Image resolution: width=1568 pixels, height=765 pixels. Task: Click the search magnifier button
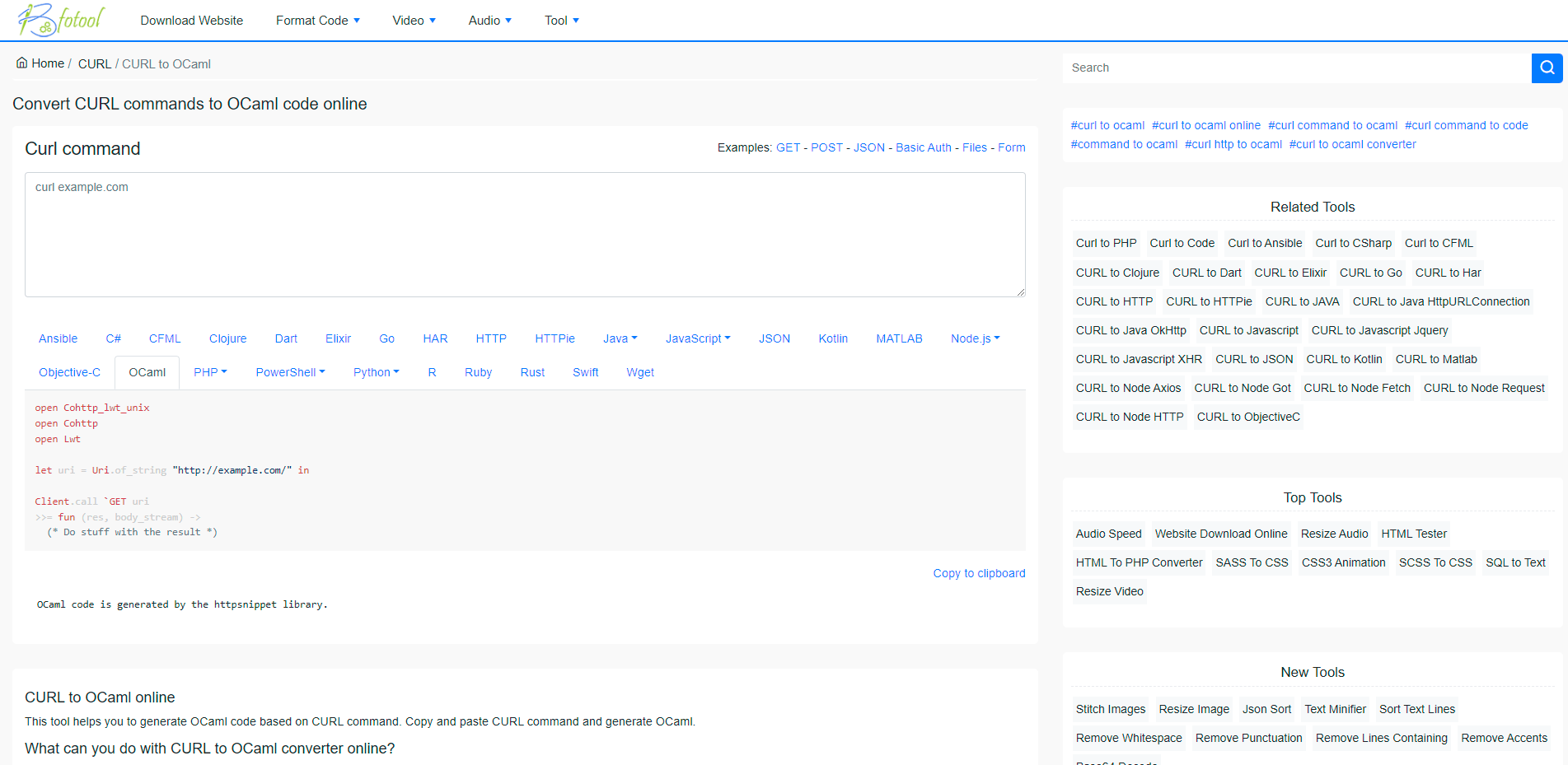click(x=1547, y=68)
